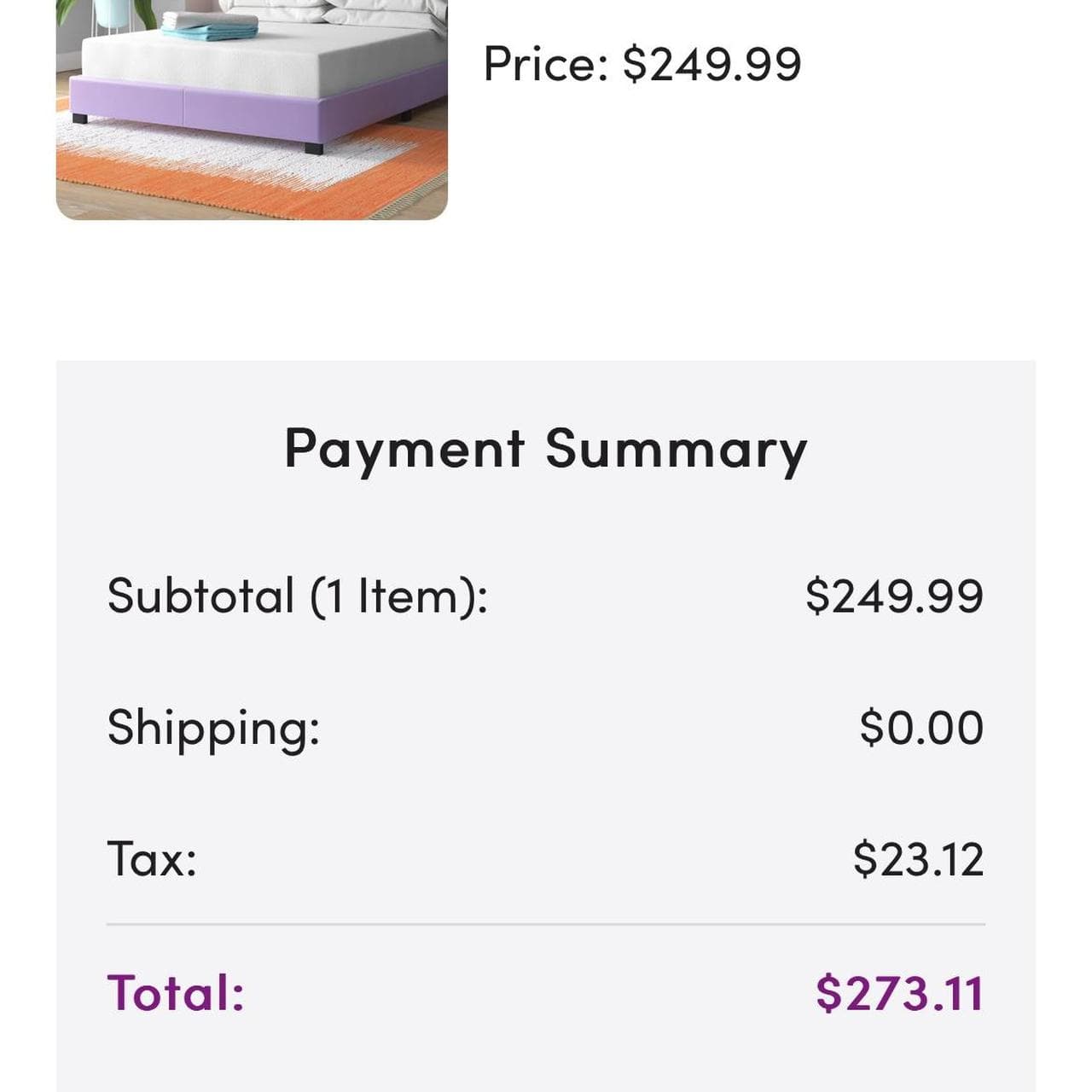Image resolution: width=1092 pixels, height=1092 pixels.
Task: Open the bed product thumbnail image
Action: click(x=252, y=109)
